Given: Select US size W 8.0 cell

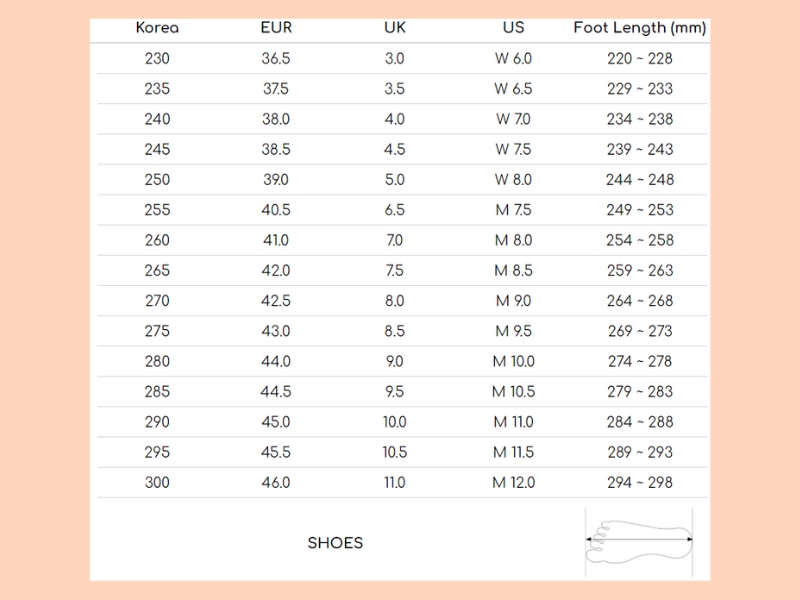Looking at the screenshot, I should 513,180.
